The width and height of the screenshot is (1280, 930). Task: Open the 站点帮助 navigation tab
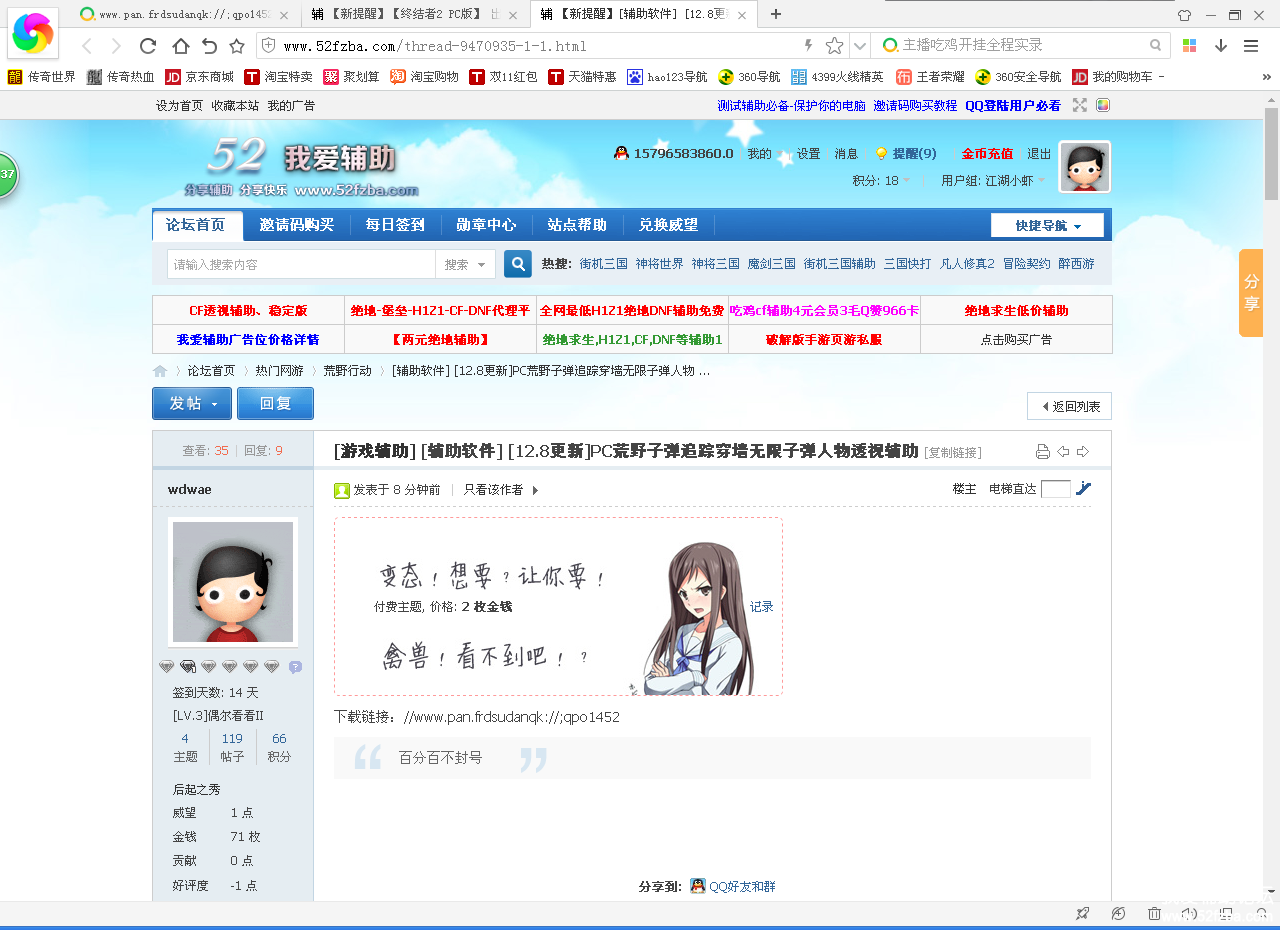click(x=577, y=225)
